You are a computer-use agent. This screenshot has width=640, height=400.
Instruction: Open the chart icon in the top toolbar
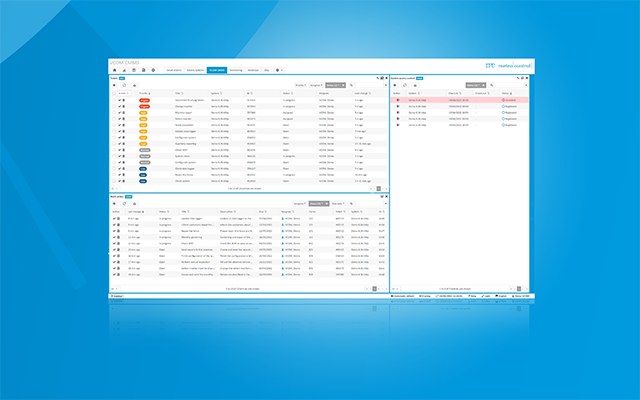pos(123,70)
